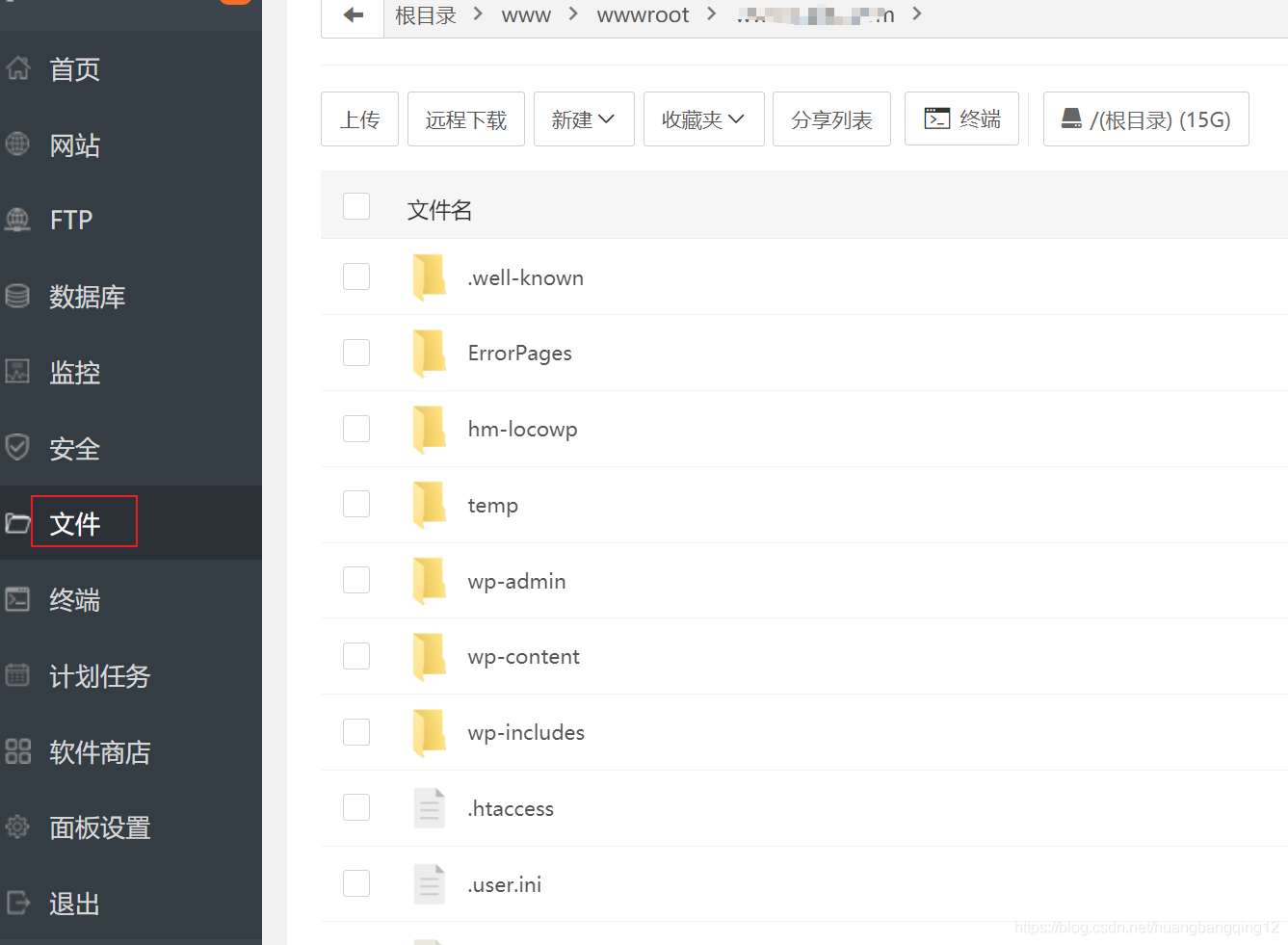Open the 新建 dropdown

point(584,119)
